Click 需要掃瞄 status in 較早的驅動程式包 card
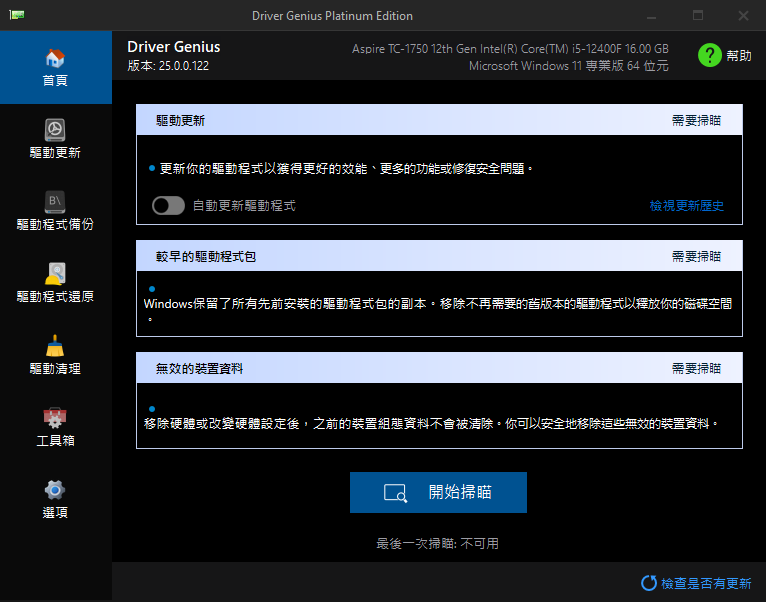Viewport: 766px width, 602px height. 696,257
